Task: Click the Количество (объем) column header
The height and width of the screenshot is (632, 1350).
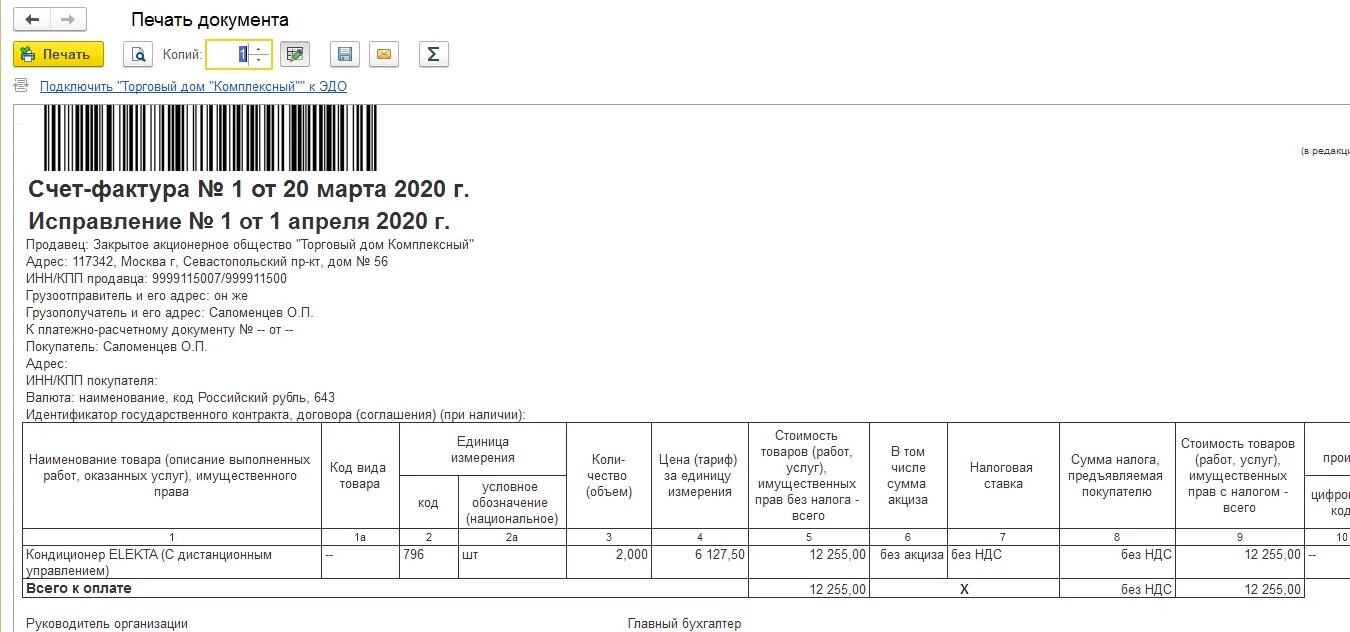Action: (609, 475)
